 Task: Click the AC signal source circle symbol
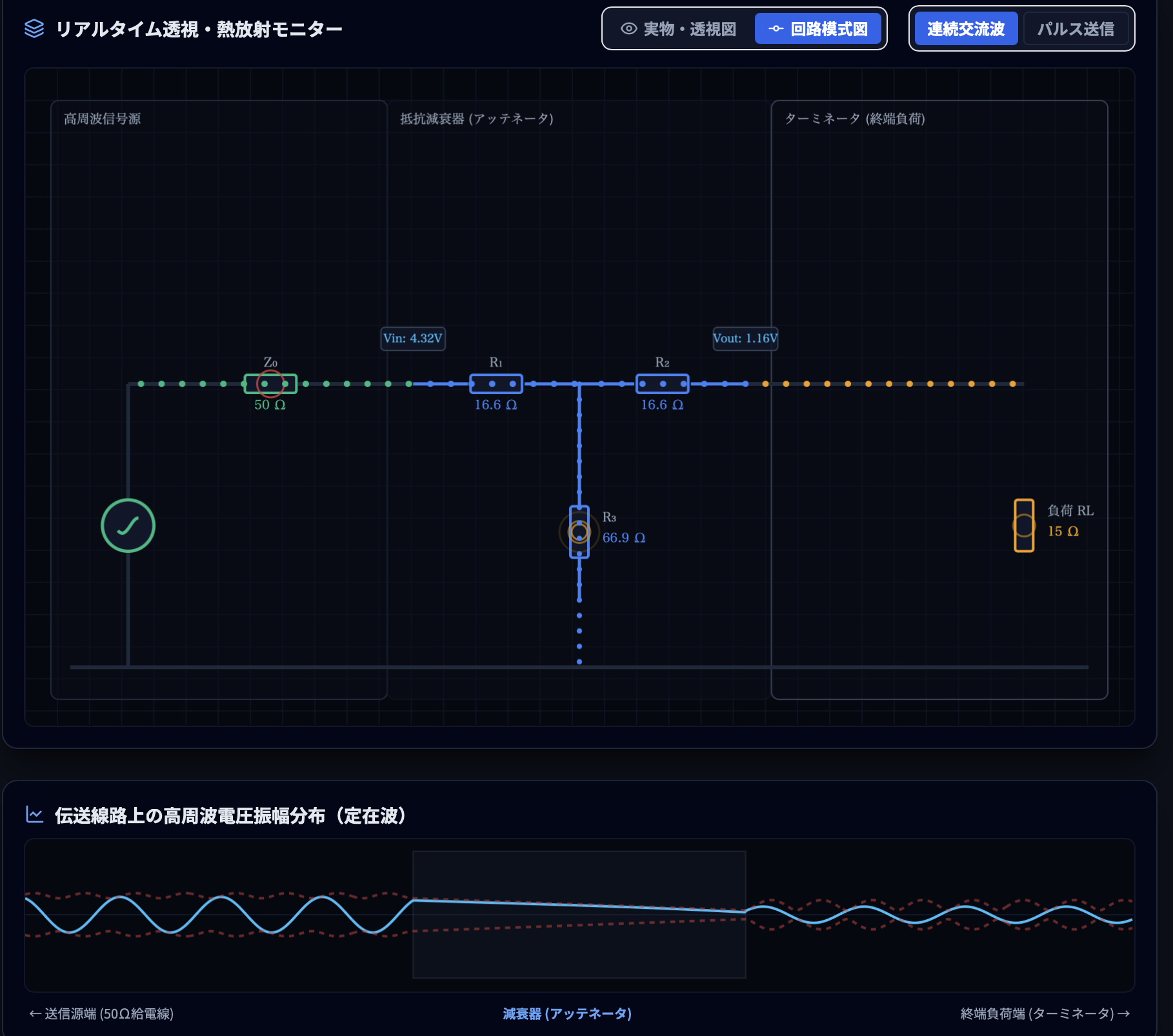point(128,526)
